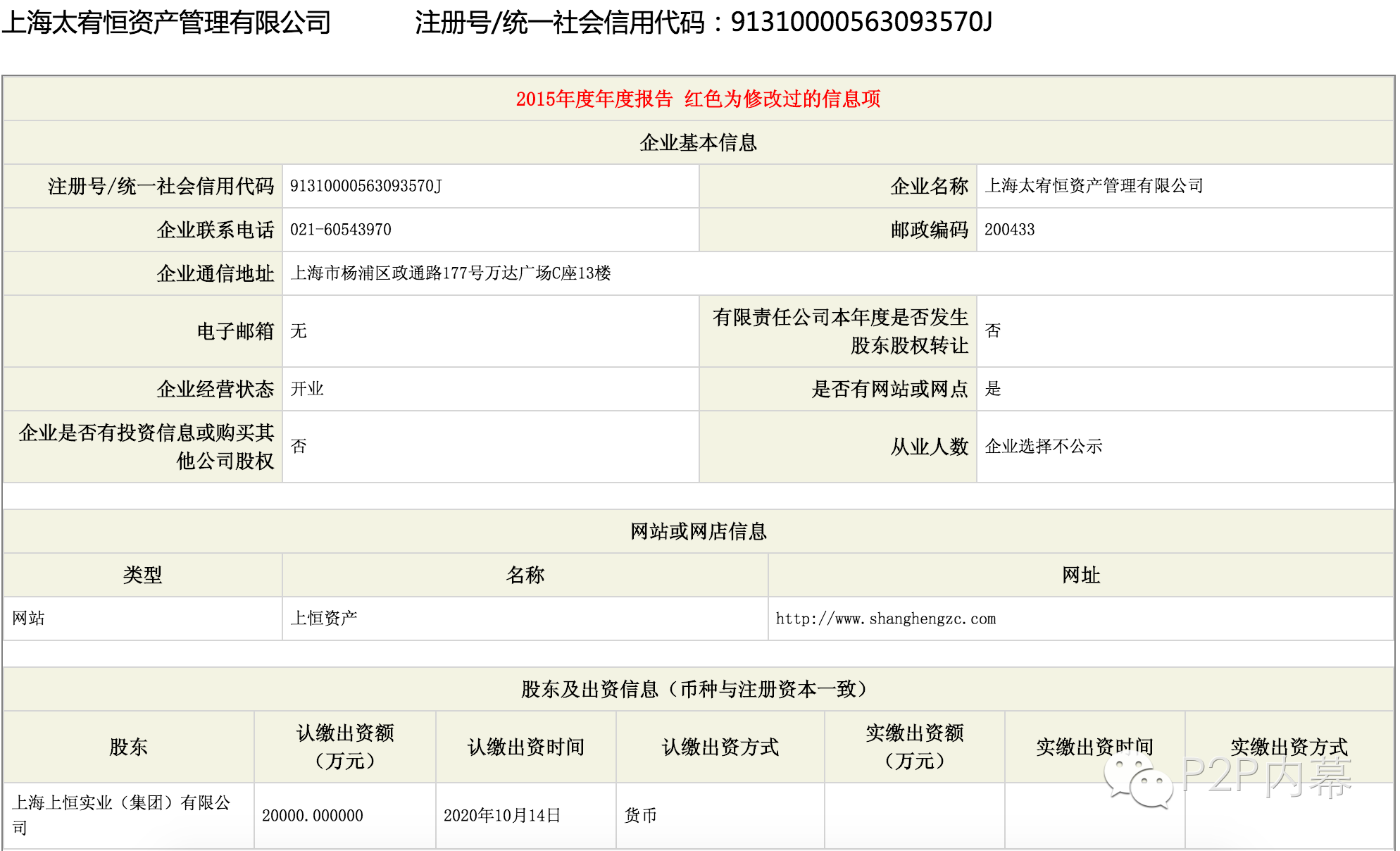Image resolution: width=1400 pixels, height=851 pixels.
Task: Click the registration number value in the table
Action: [366, 186]
